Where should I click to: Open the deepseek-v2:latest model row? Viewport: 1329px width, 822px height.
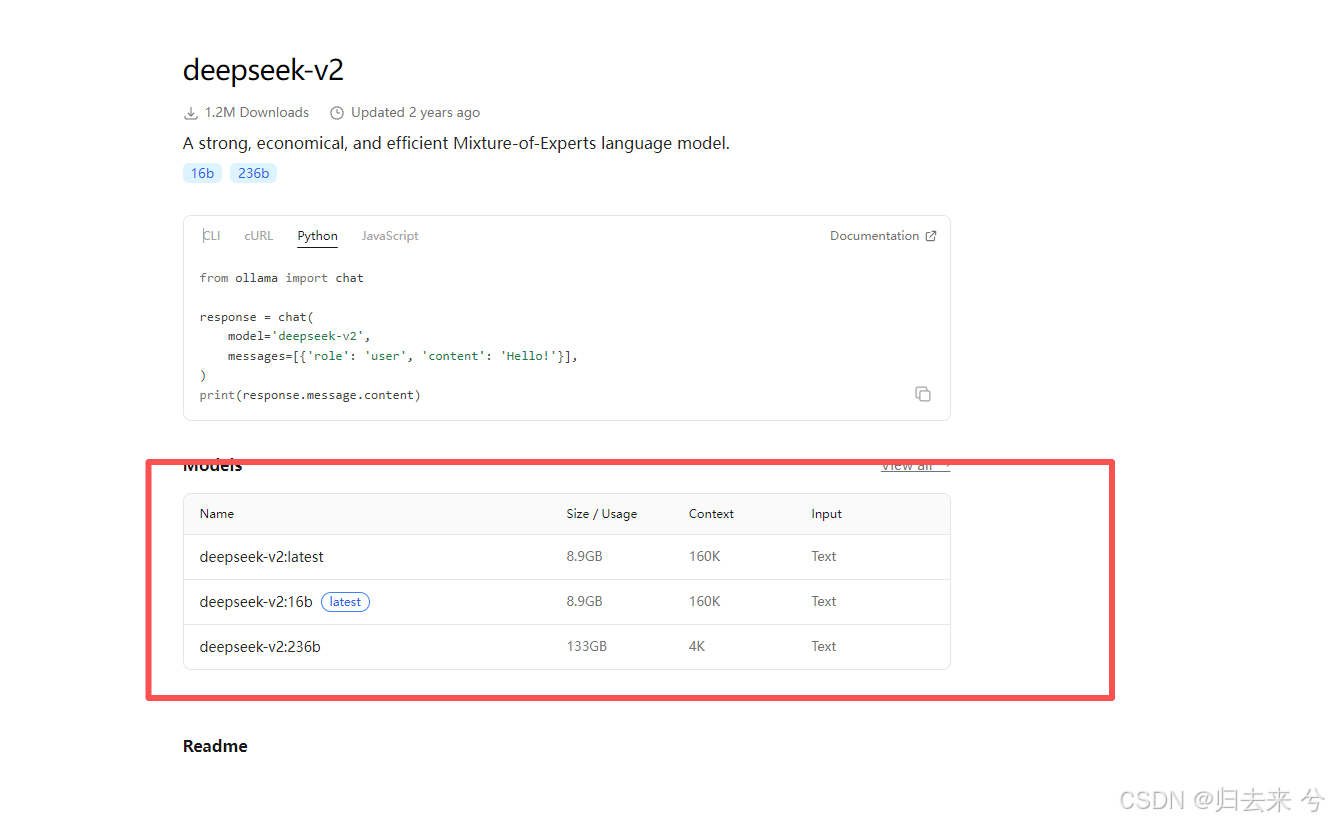(x=566, y=557)
